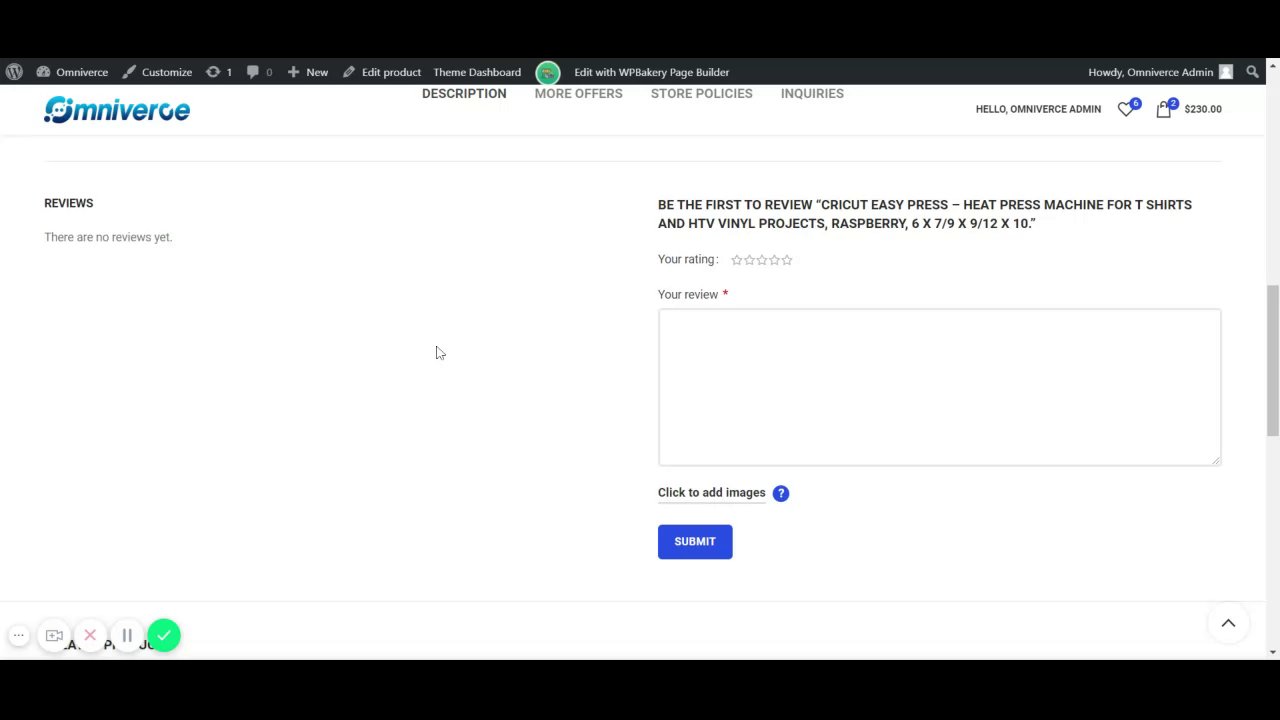Switch to the Store Policies tab
Screen dimensions: 1280x720
point(702,94)
